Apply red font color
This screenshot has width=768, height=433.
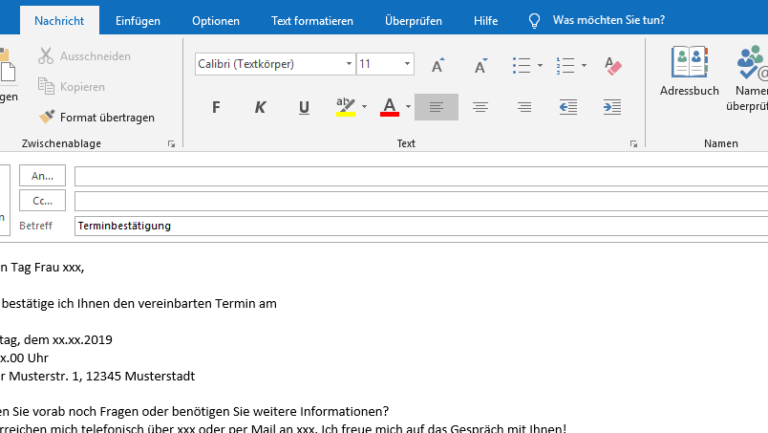pyautogui.click(x=389, y=107)
